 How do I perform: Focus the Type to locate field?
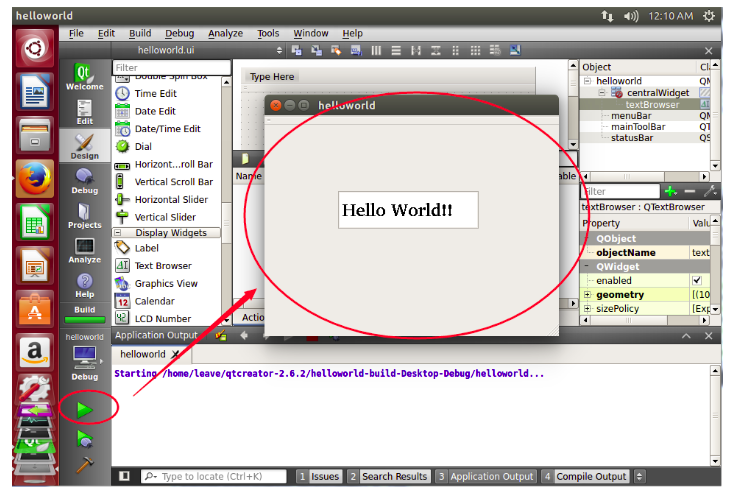click(x=214, y=477)
